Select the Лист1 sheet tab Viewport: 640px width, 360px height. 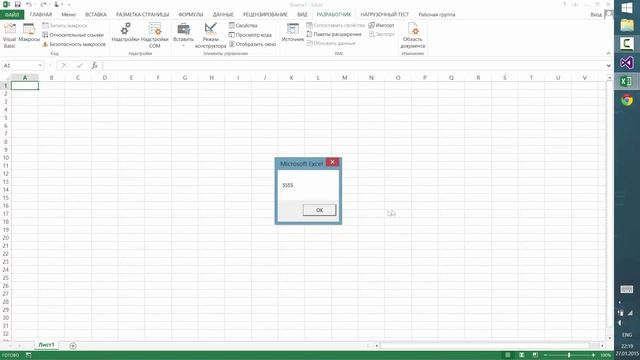(46, 345)
